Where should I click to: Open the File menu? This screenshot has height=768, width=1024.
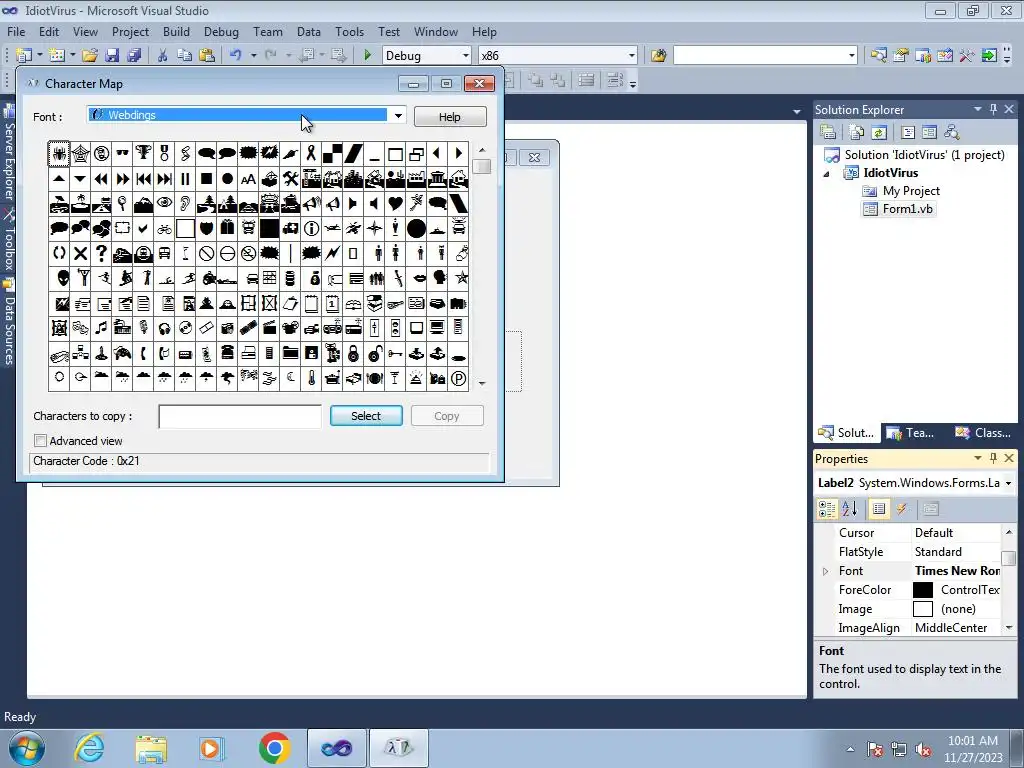(x=16, y=31)
